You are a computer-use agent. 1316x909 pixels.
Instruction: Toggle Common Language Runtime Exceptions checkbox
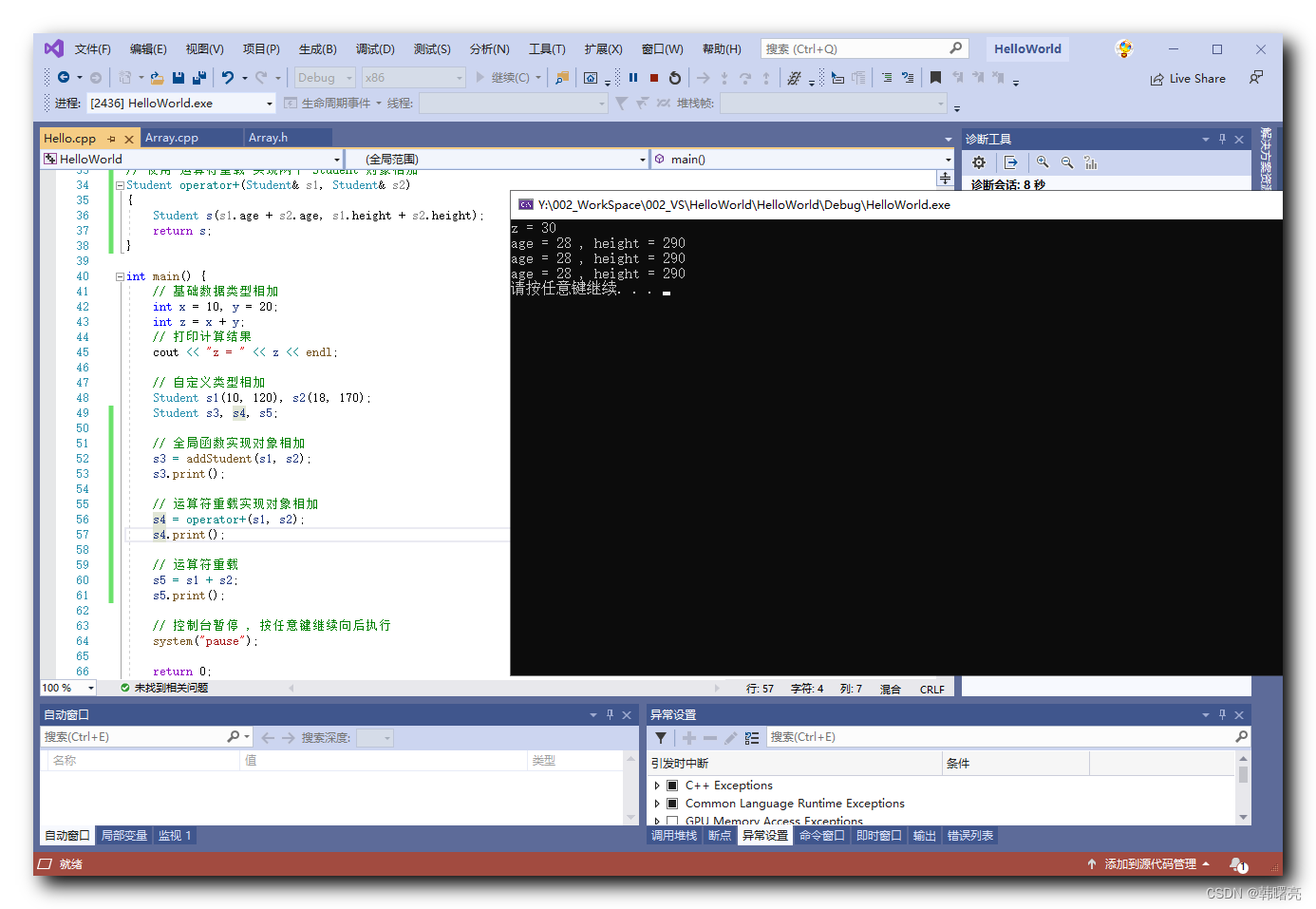tap(672, 804)
